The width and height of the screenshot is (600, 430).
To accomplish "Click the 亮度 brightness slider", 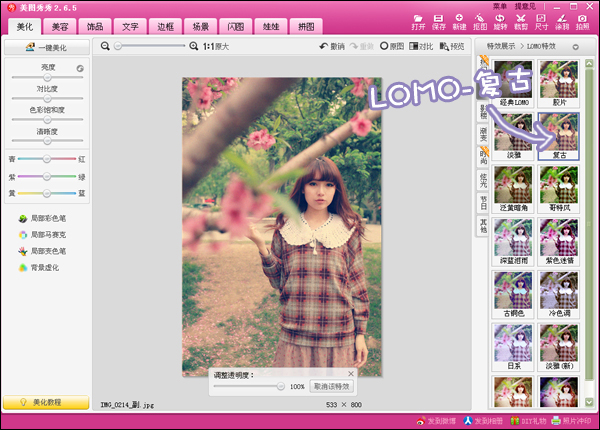I will click(x=45, y=79).
